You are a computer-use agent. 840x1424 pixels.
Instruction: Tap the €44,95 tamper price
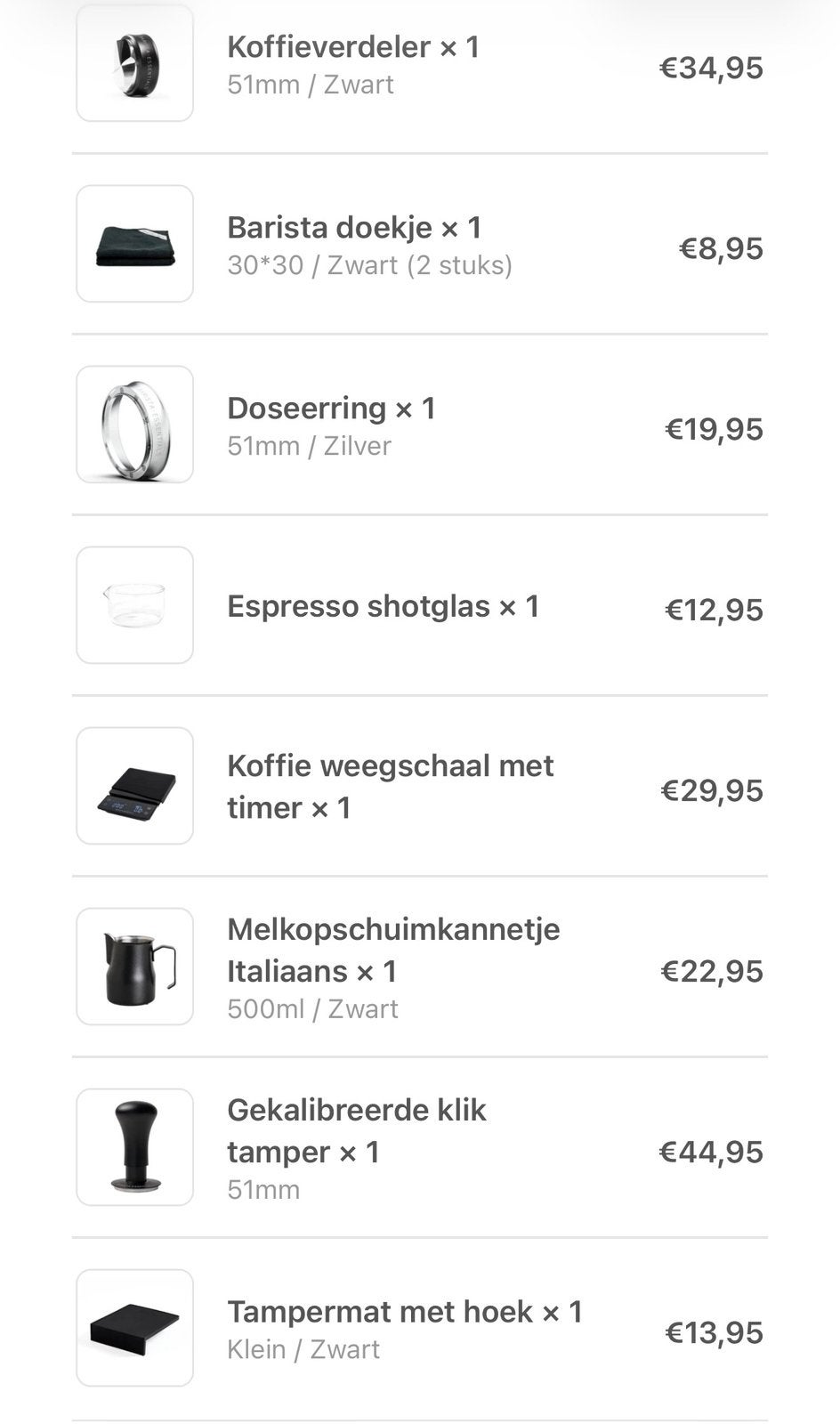pos(711,1152)
